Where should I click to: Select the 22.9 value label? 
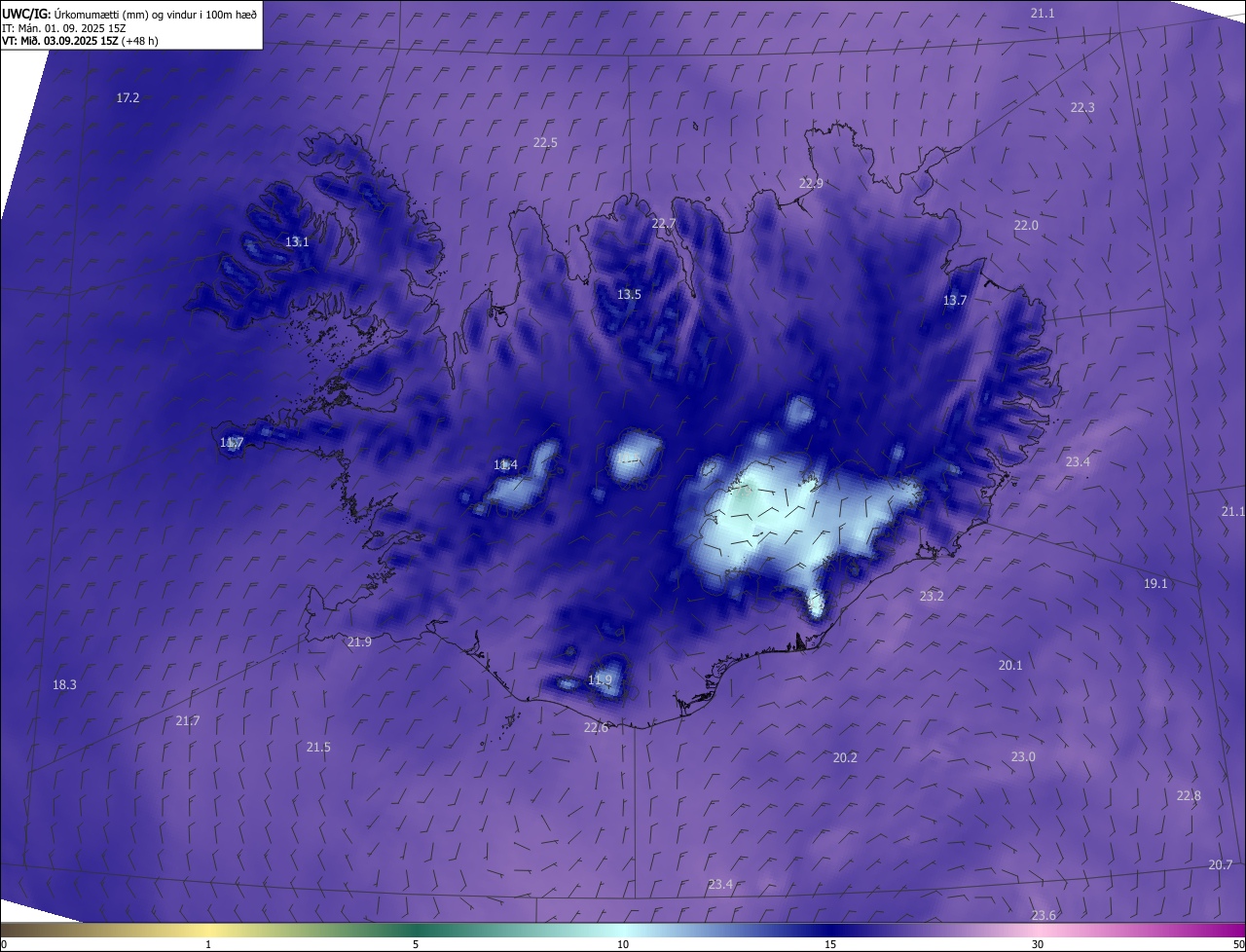[x=811, y=183]
